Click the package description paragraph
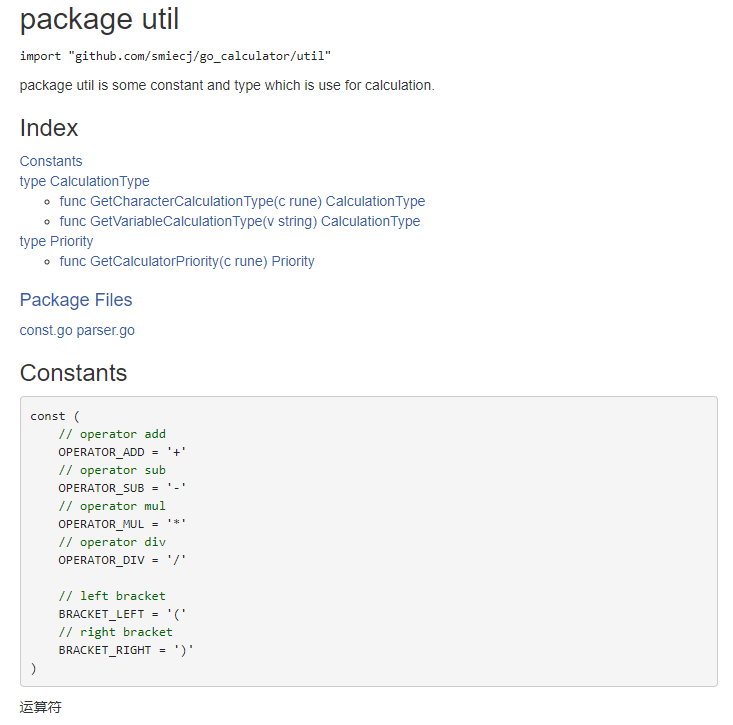Screen dimensions: 733x725 (227, 85)
